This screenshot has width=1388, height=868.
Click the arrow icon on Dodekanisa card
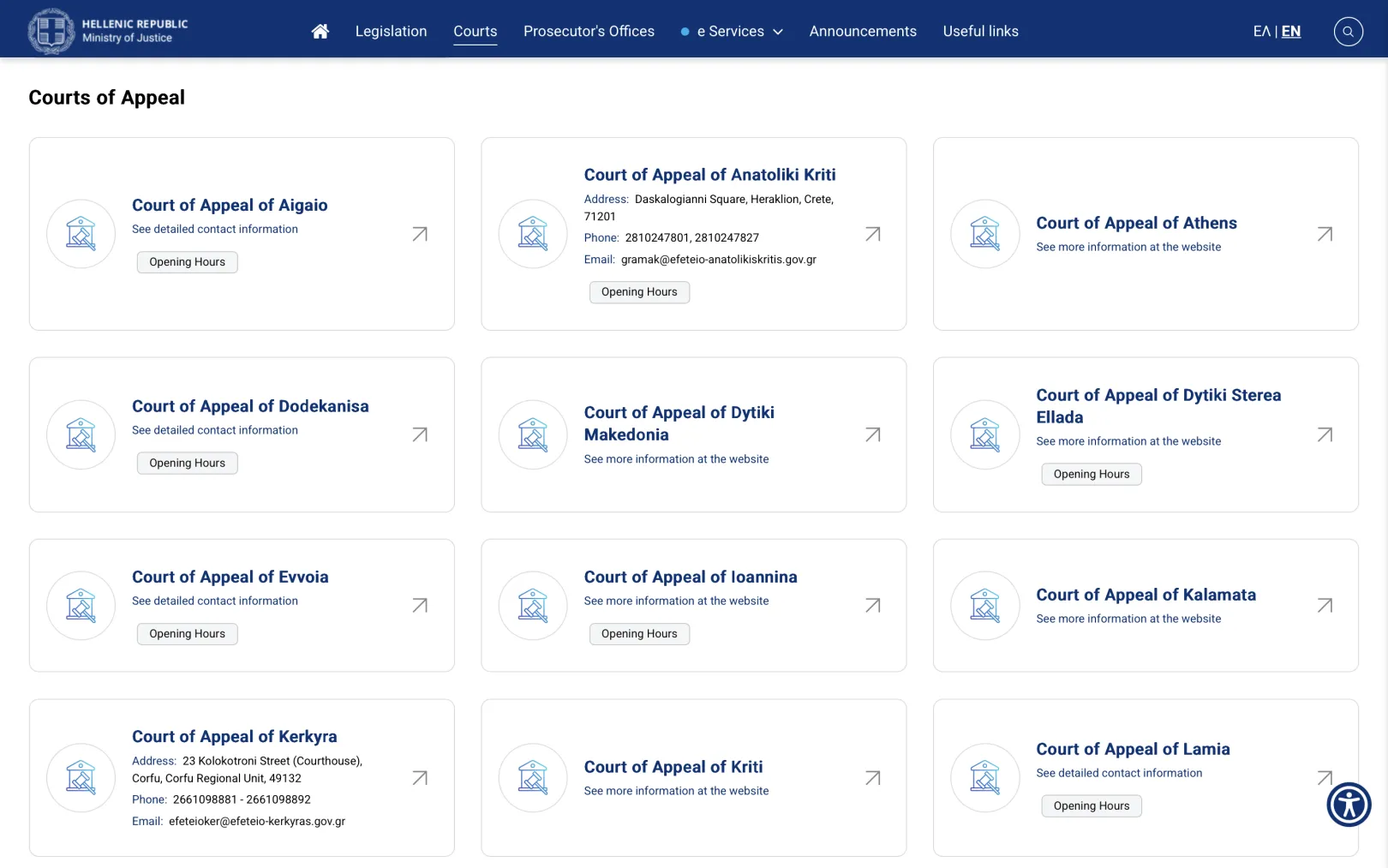coord(420,434)
